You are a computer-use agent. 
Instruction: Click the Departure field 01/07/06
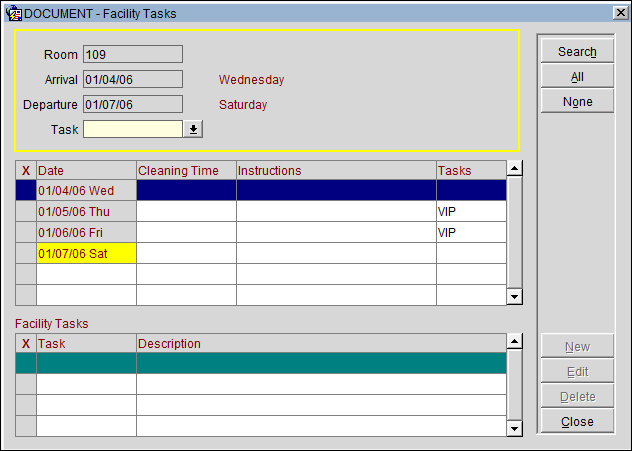[x=133, y=104]
